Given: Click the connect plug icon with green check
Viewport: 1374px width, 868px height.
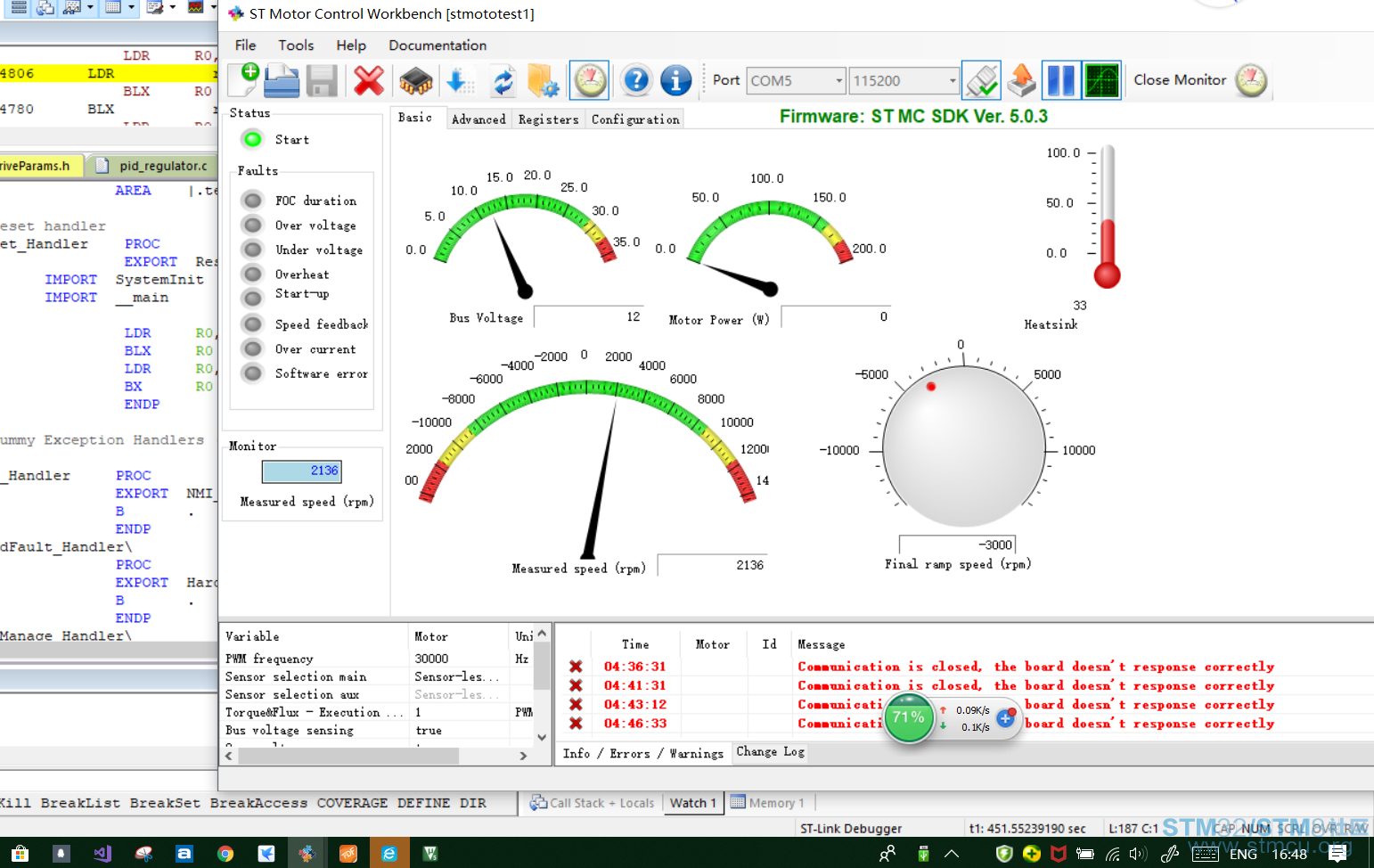Looking at the screenshot, I should [982, 80].
